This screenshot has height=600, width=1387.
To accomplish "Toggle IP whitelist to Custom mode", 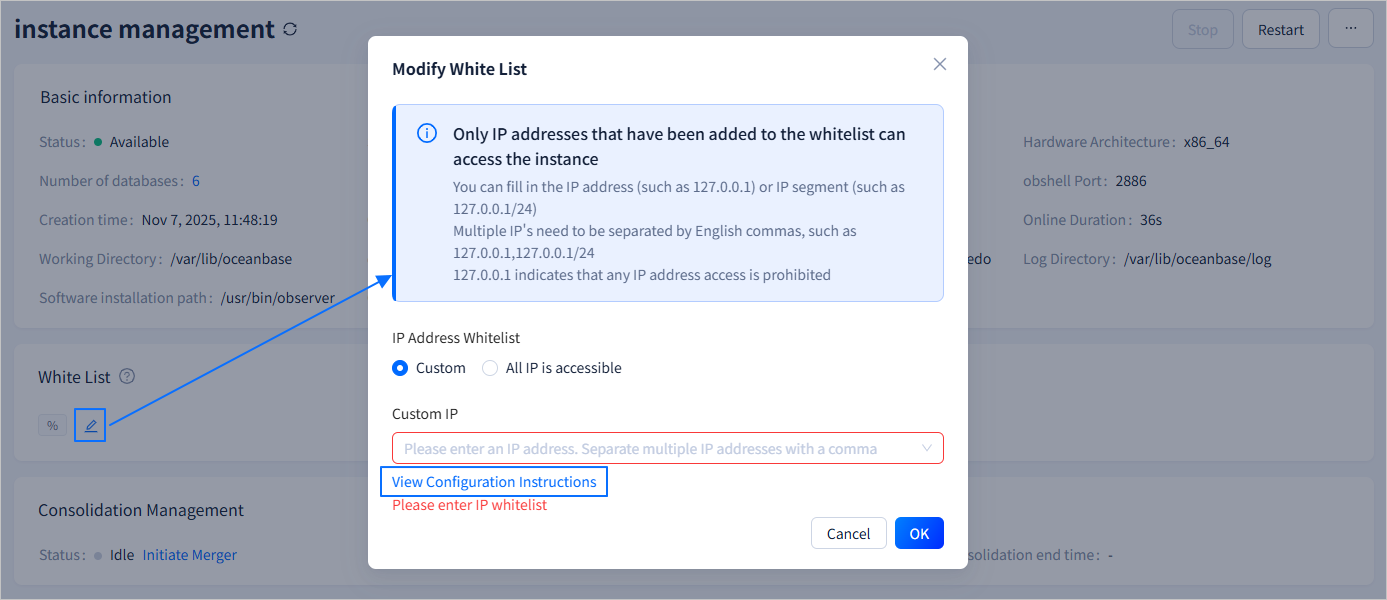I will pyautogui.click(x=400, y=367).
